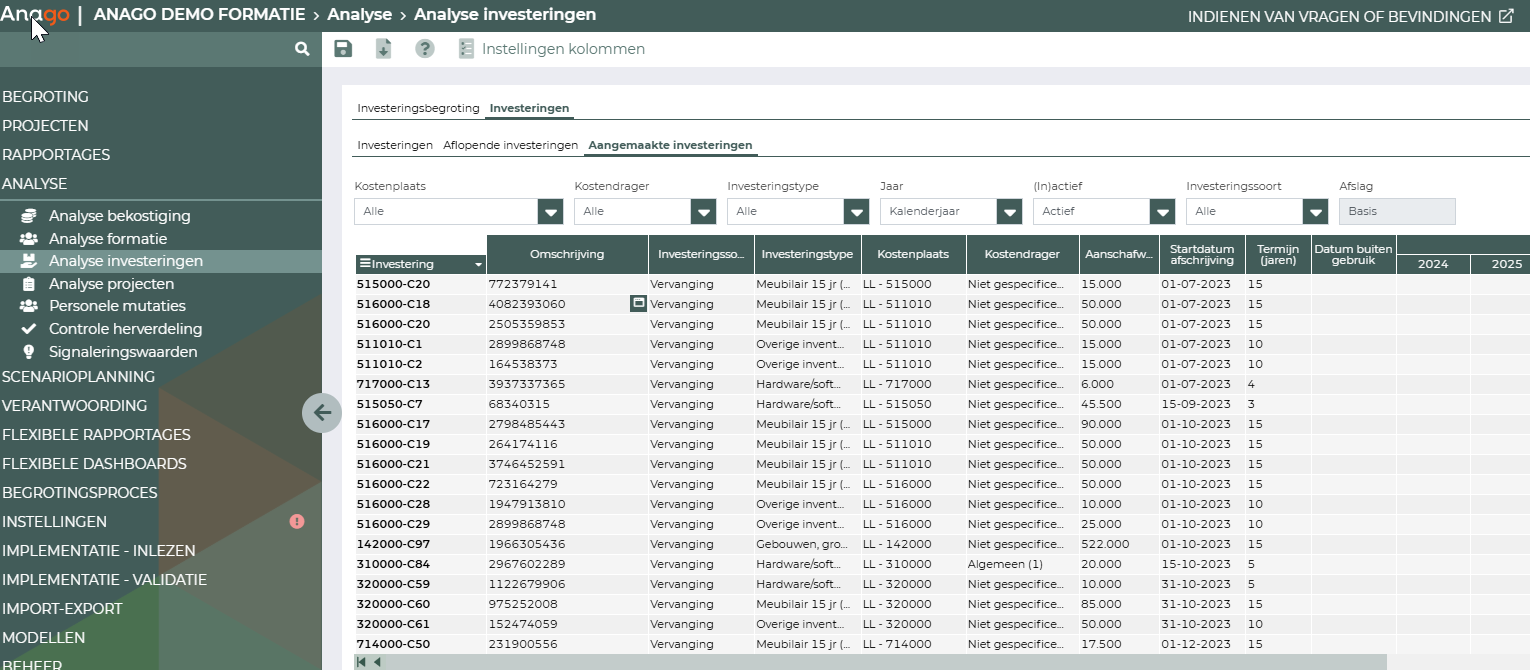Click the Afslag Basis input field
The height and width of the screenshot is (670, 1530).
tap(1397, 212)
